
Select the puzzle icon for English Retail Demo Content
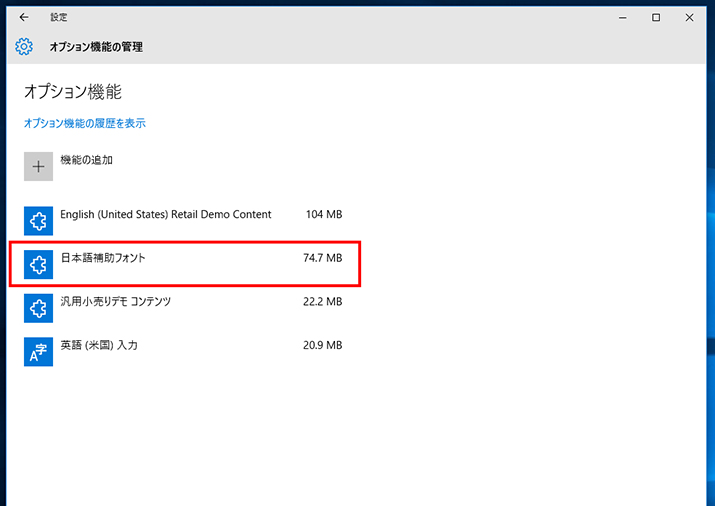pos(38,221)
